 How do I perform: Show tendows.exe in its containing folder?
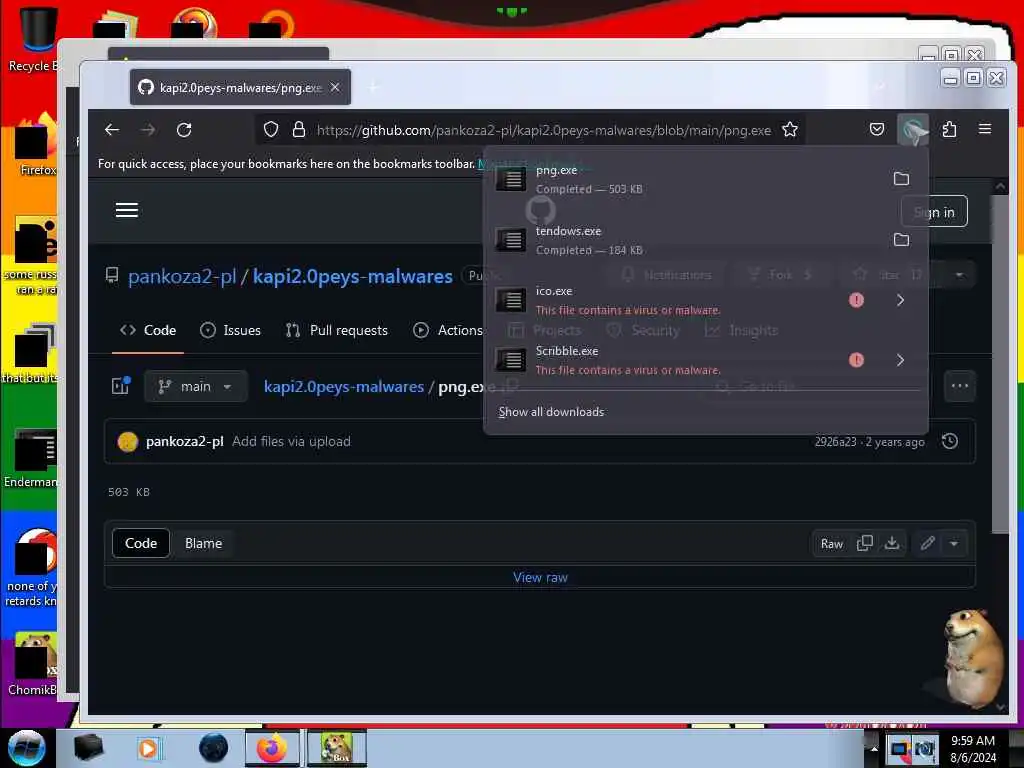[901, 240]
